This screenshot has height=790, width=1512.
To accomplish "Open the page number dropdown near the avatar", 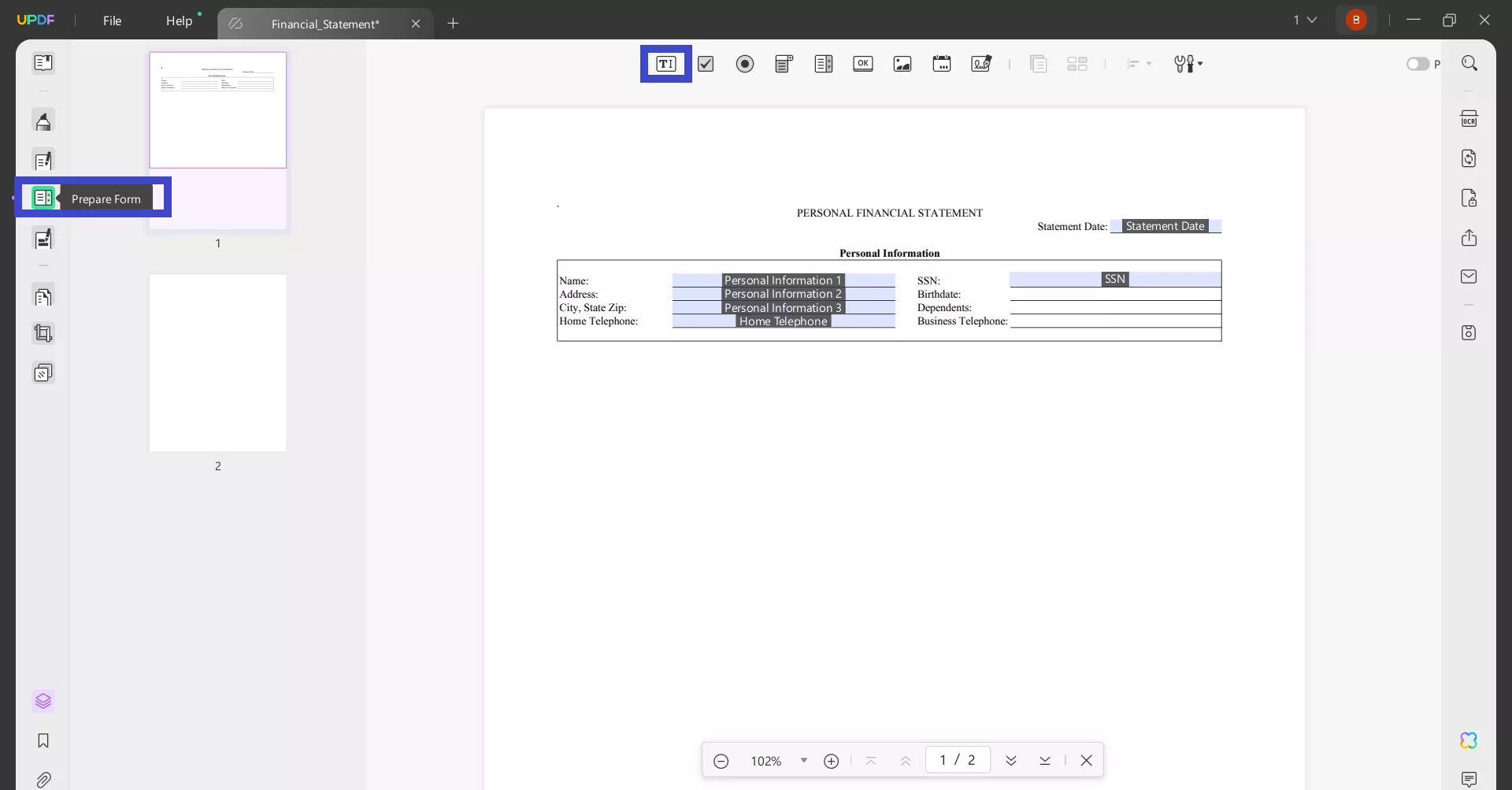I will tap(1306, 20).
